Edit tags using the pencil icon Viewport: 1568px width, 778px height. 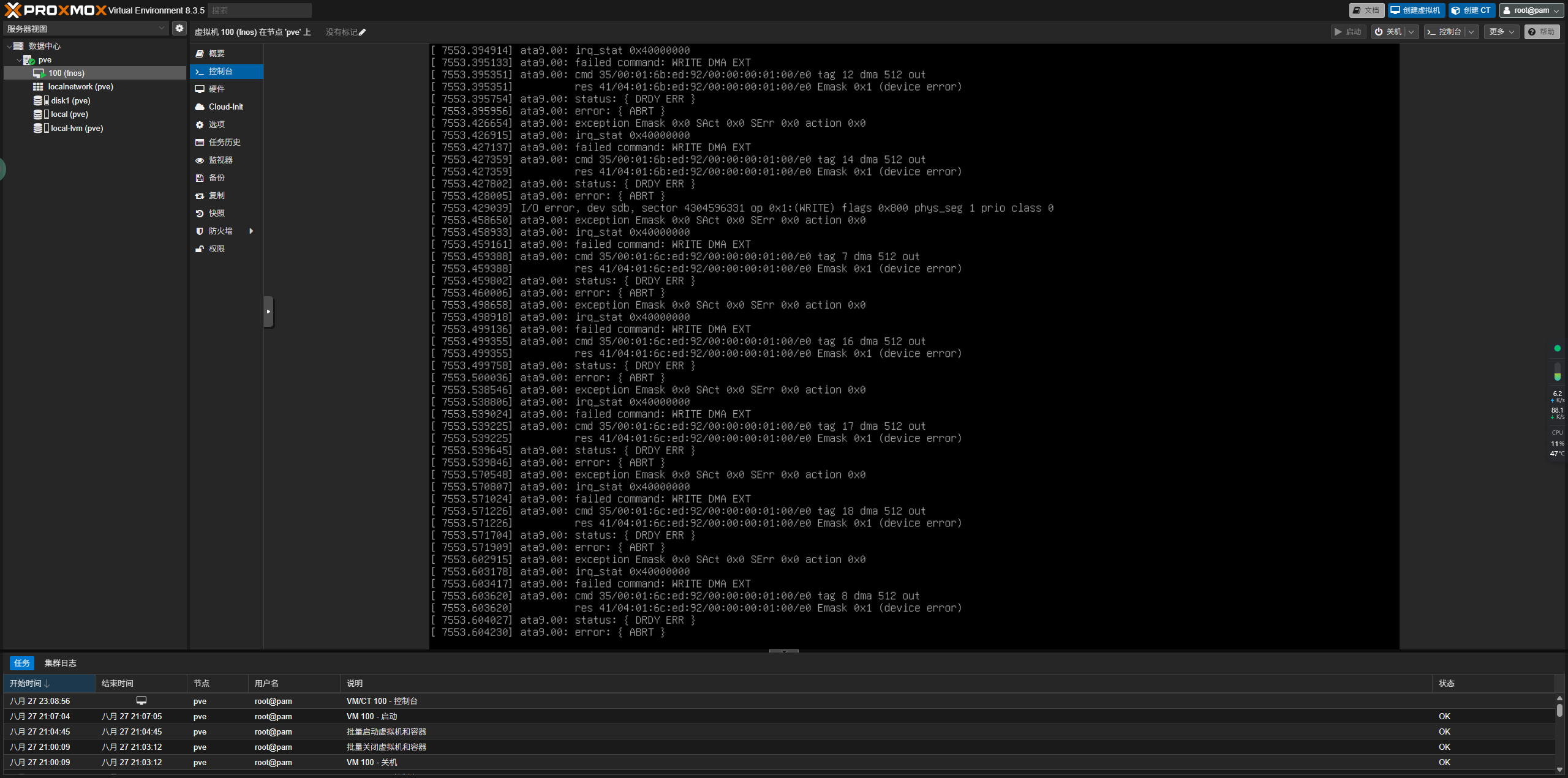(x=363, y=32)
